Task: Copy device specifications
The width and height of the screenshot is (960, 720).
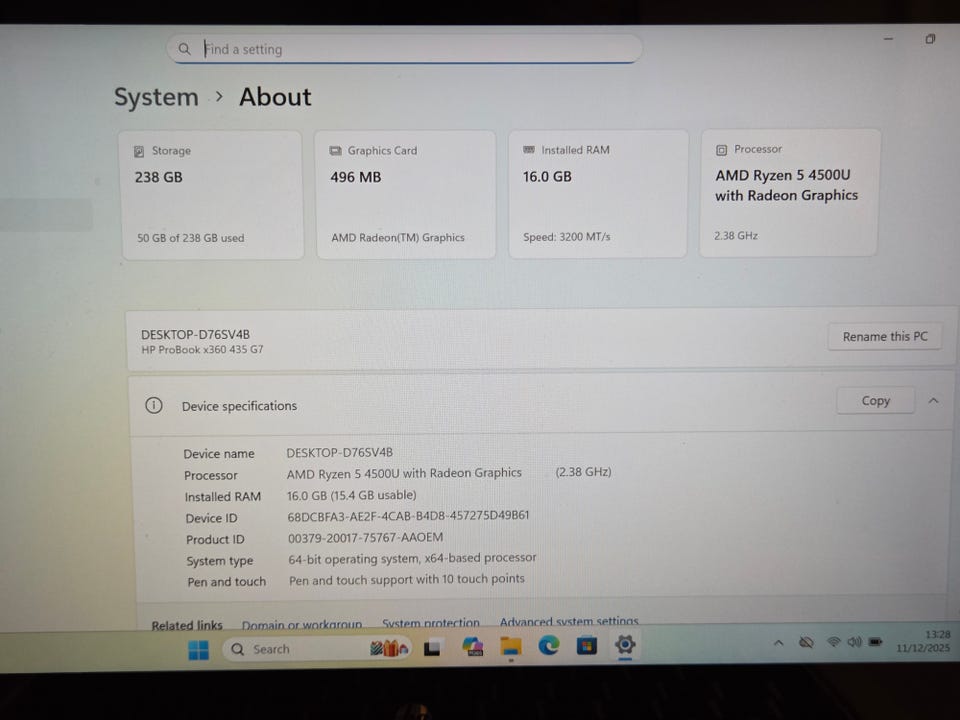Action: [876, 401]
